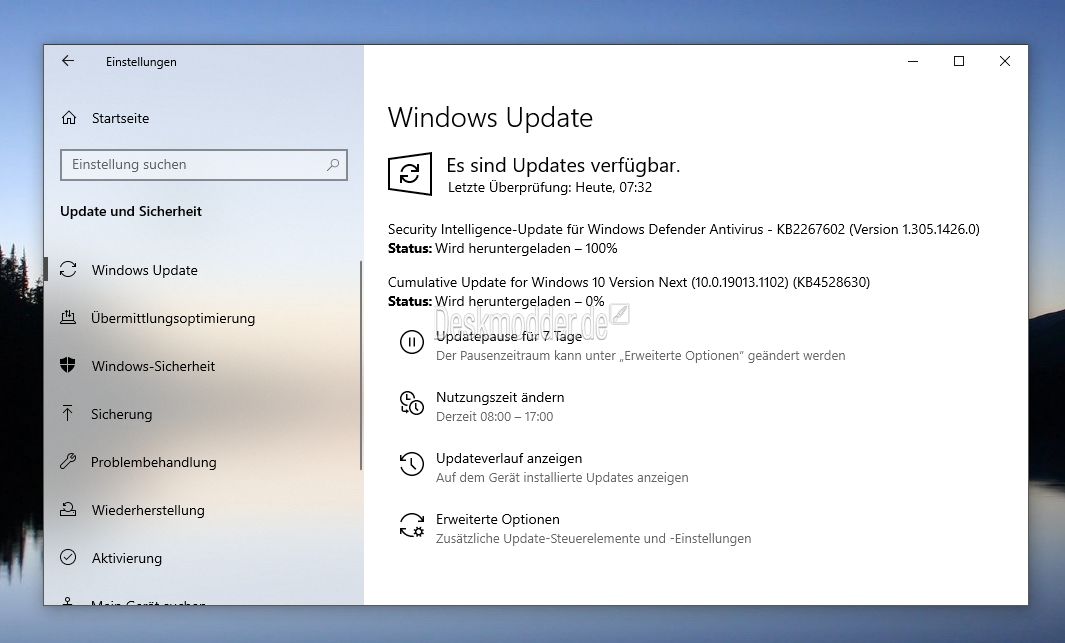Click the Aktivierung checkmark icon
This screenshot has height=643, width=1065.
[68, 557]
